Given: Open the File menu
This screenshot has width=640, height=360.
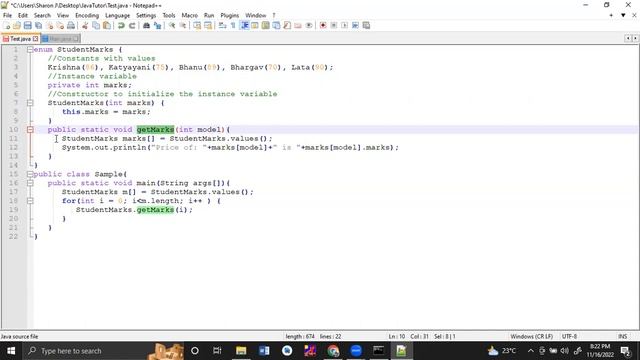Looking at the screenshot, I should (x=7, y=16).
